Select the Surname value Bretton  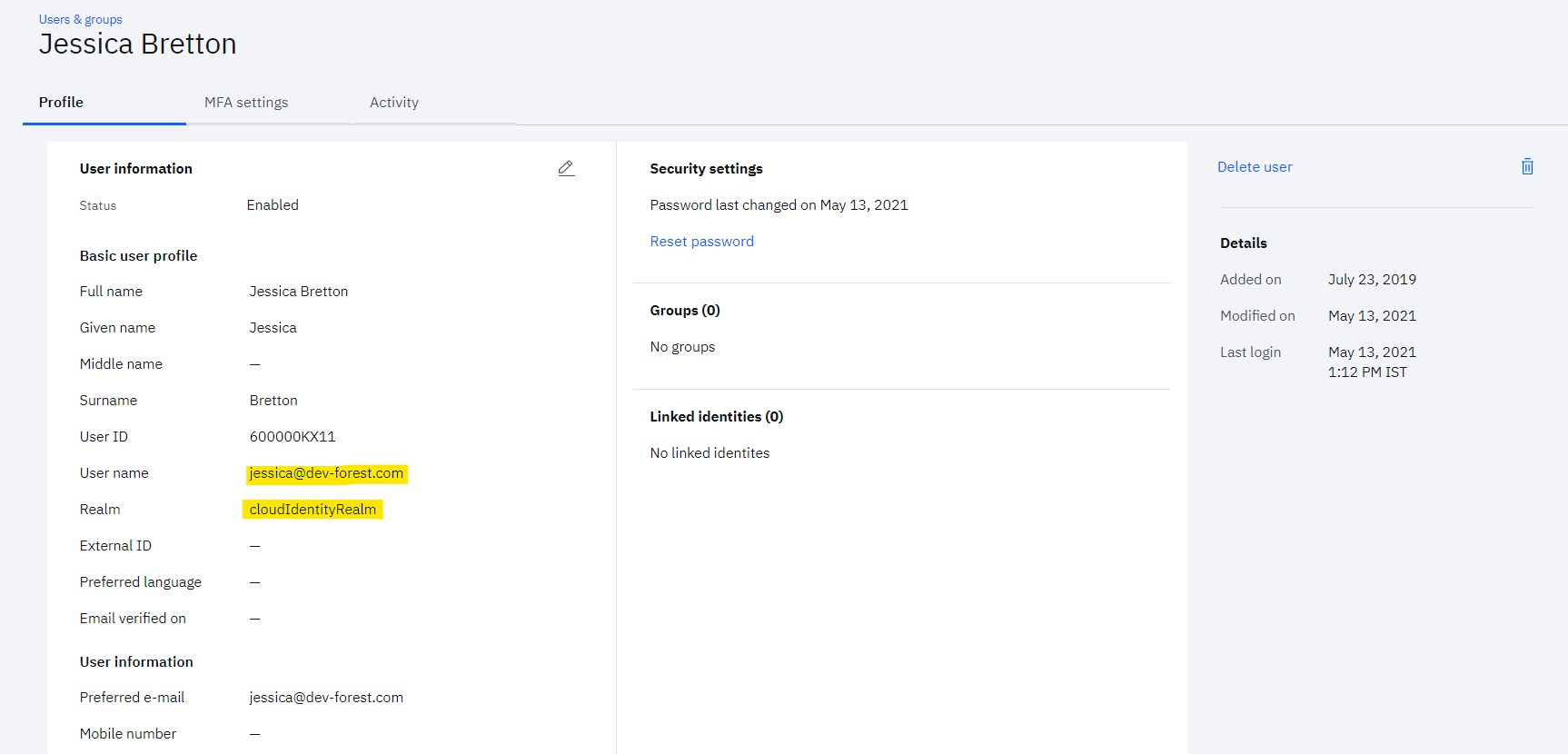point(273,401)
